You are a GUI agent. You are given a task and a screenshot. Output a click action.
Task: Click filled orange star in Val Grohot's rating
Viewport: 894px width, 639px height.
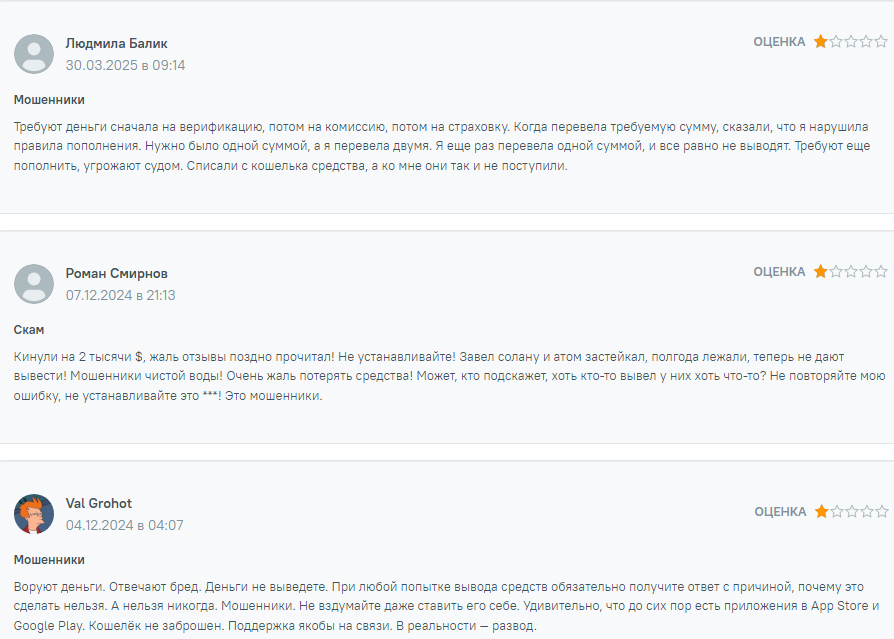click(822, 512)
